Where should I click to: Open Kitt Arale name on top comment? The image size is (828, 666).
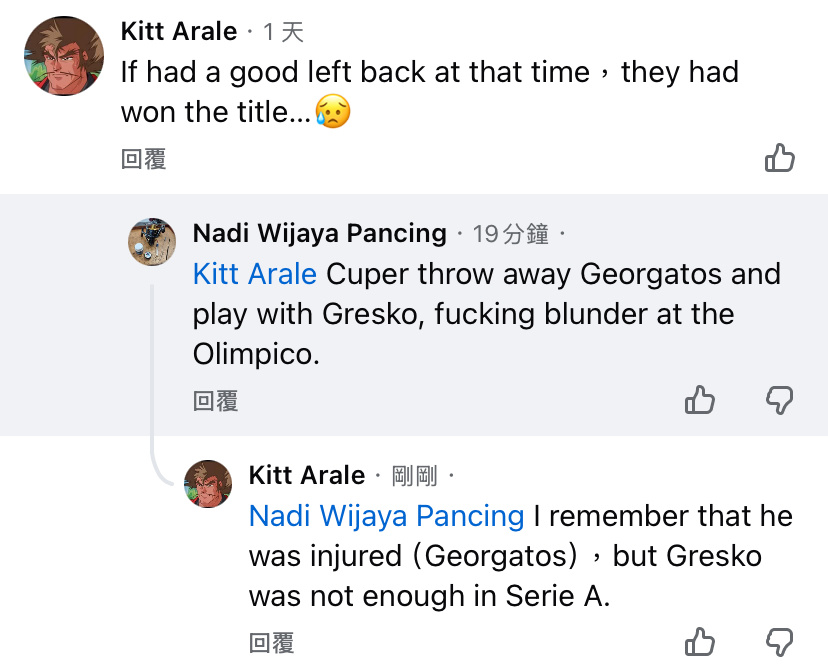(x=179, y=31)
